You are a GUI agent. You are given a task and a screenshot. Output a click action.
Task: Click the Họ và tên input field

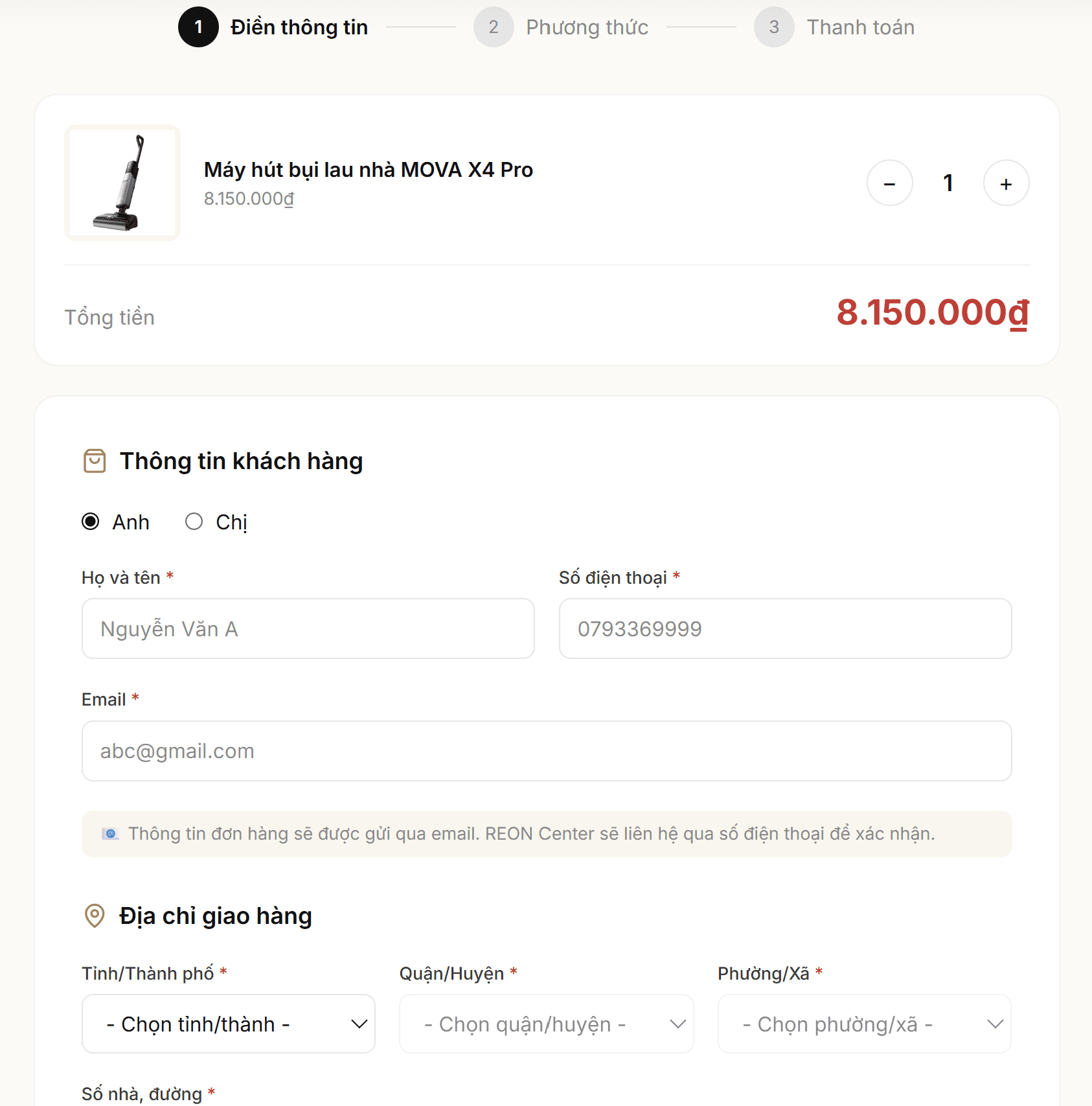point(308,628)
